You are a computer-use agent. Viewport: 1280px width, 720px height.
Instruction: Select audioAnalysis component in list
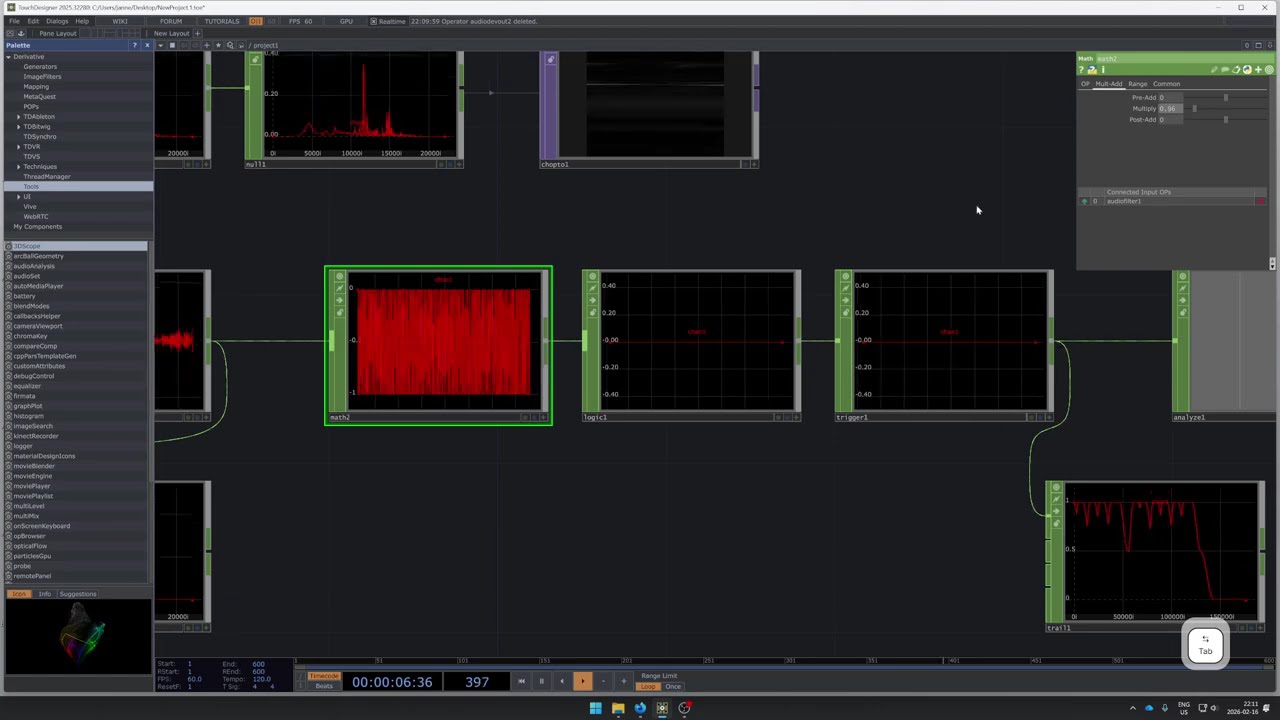pos(34,266)
